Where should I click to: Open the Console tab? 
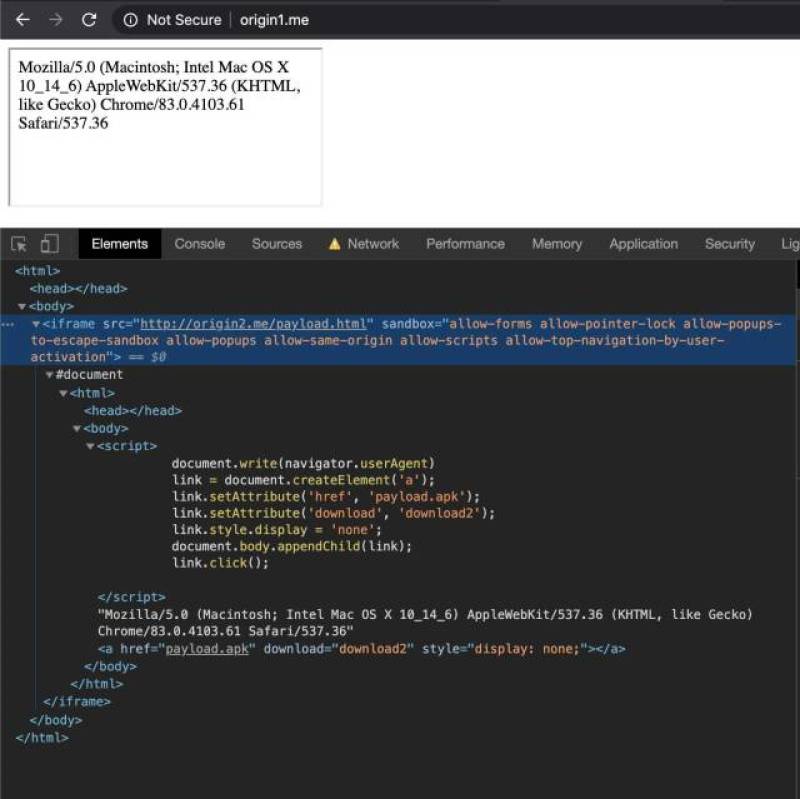pyautogui.click(x=199, y=244)
